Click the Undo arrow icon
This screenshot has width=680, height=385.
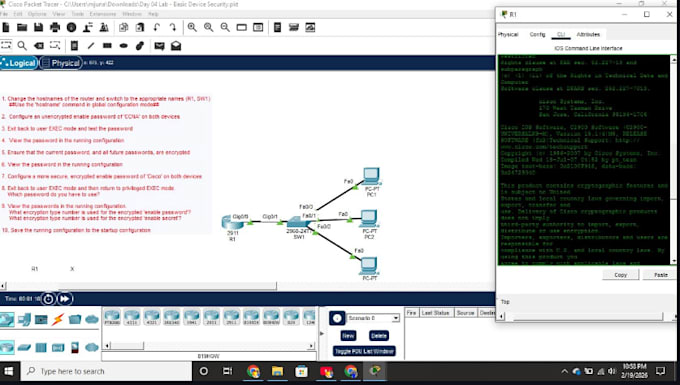click(x=157, y=28)
